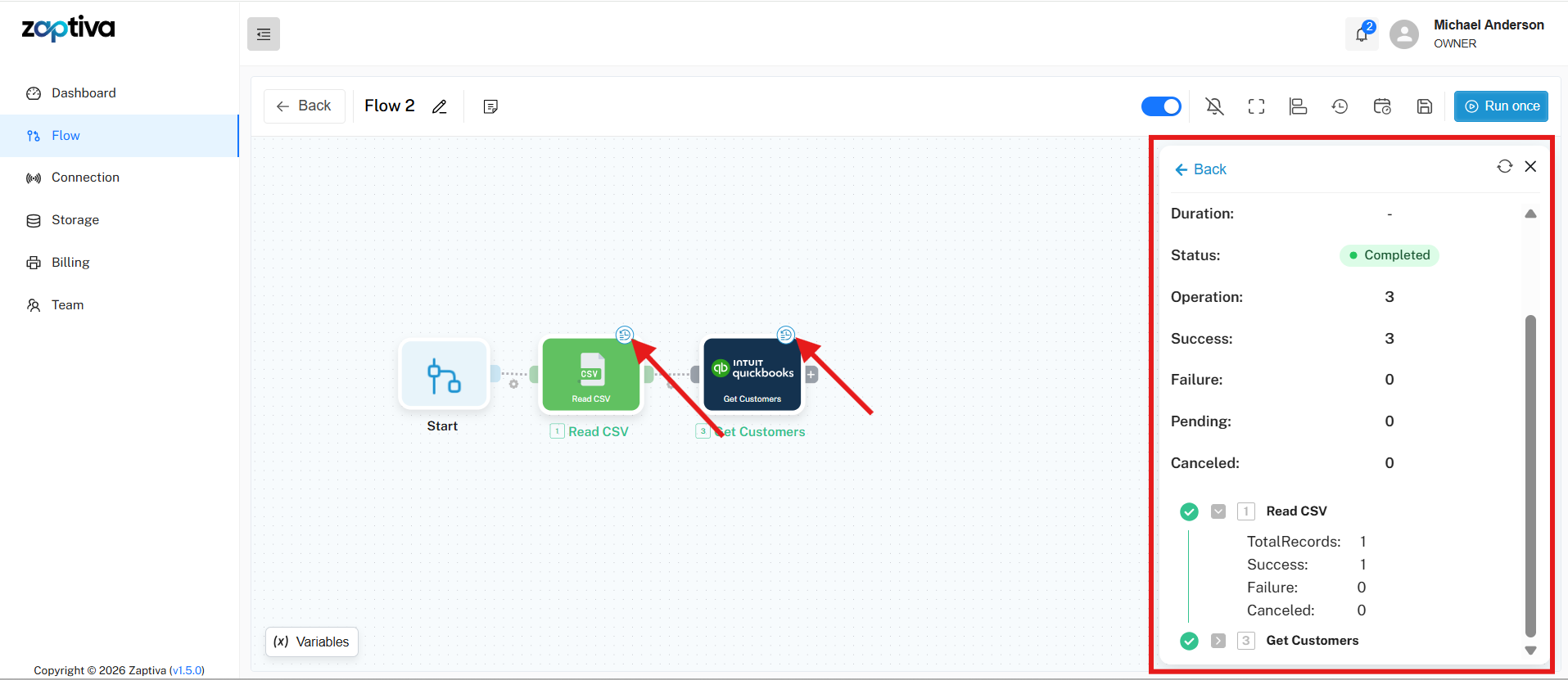Image resolution: width=1568 pixels, height=680 pixels.
Task: Go to Dashboard in the sidebar
Action: tap(84, 93)
